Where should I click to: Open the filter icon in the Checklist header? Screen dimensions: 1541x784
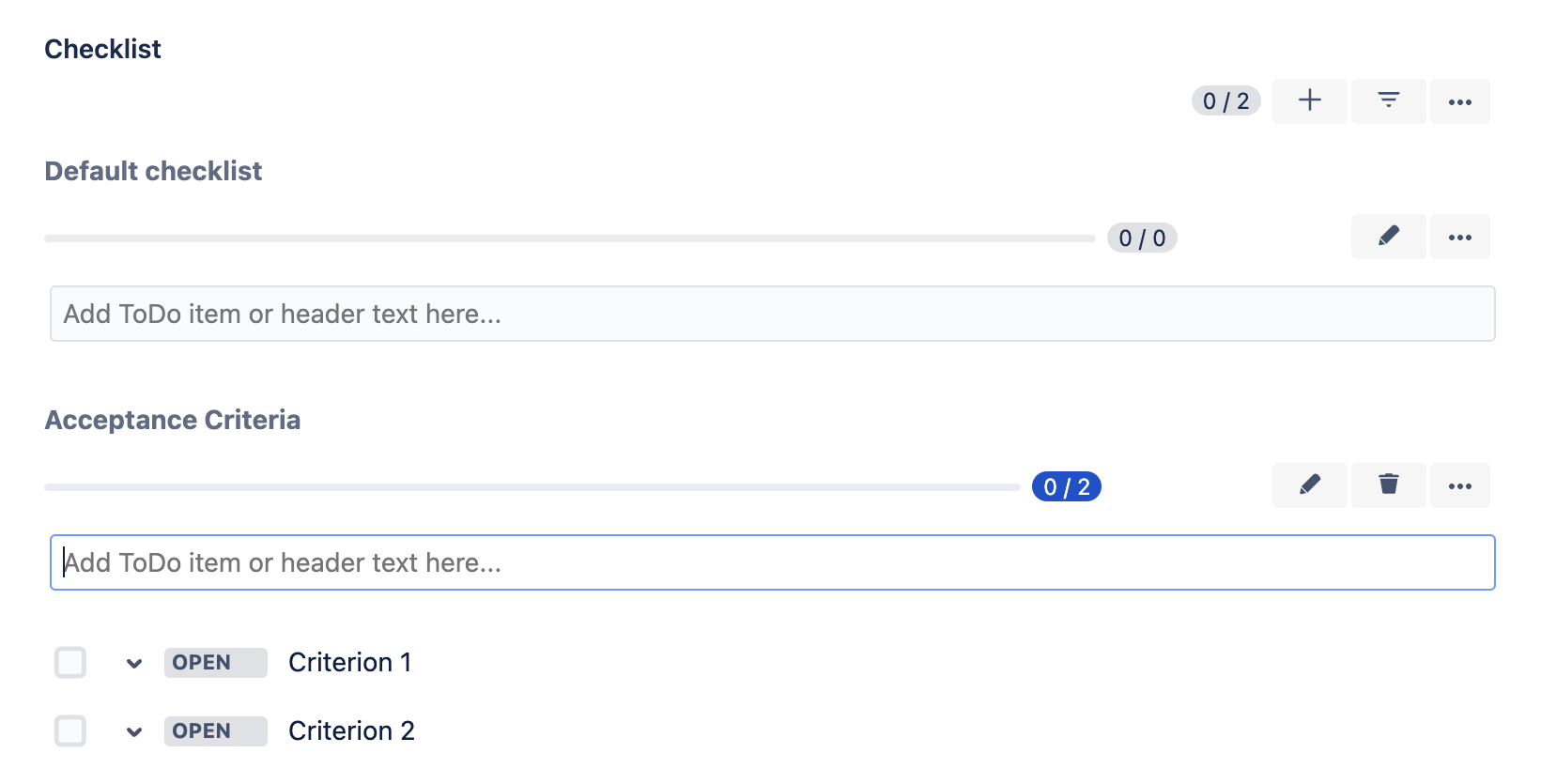1388,100
